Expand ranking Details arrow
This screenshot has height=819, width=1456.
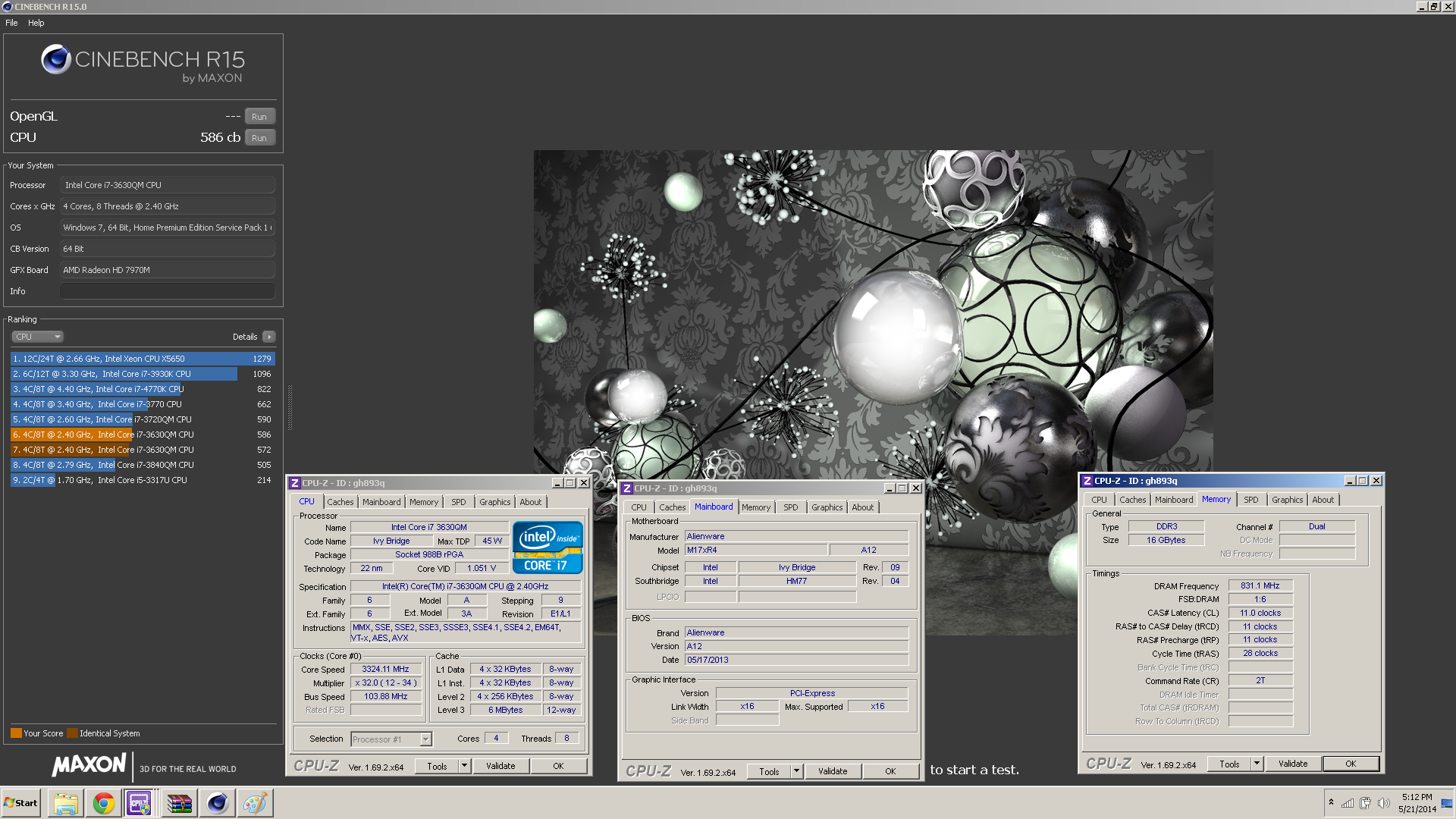(269, 337)
